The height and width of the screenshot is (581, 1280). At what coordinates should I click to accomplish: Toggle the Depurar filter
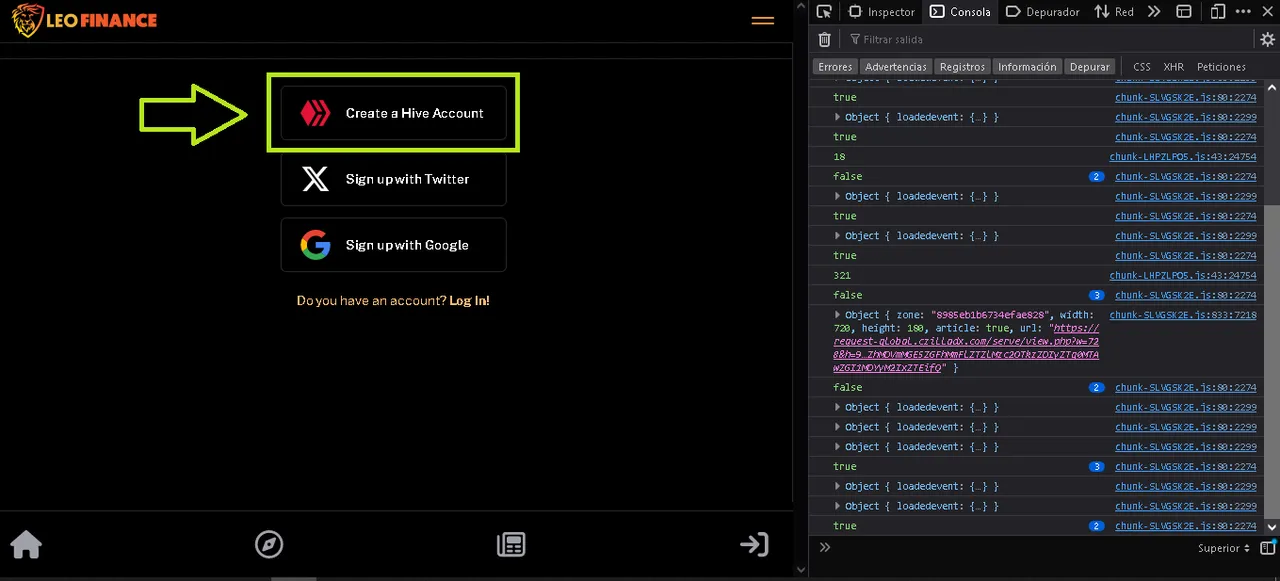[x=1090, y=66]
